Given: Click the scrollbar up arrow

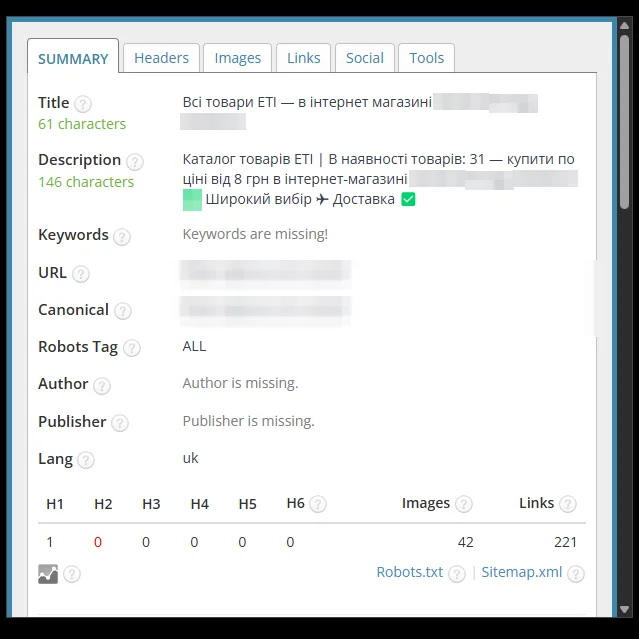Looking at the screenshot, I should point(624,26).
